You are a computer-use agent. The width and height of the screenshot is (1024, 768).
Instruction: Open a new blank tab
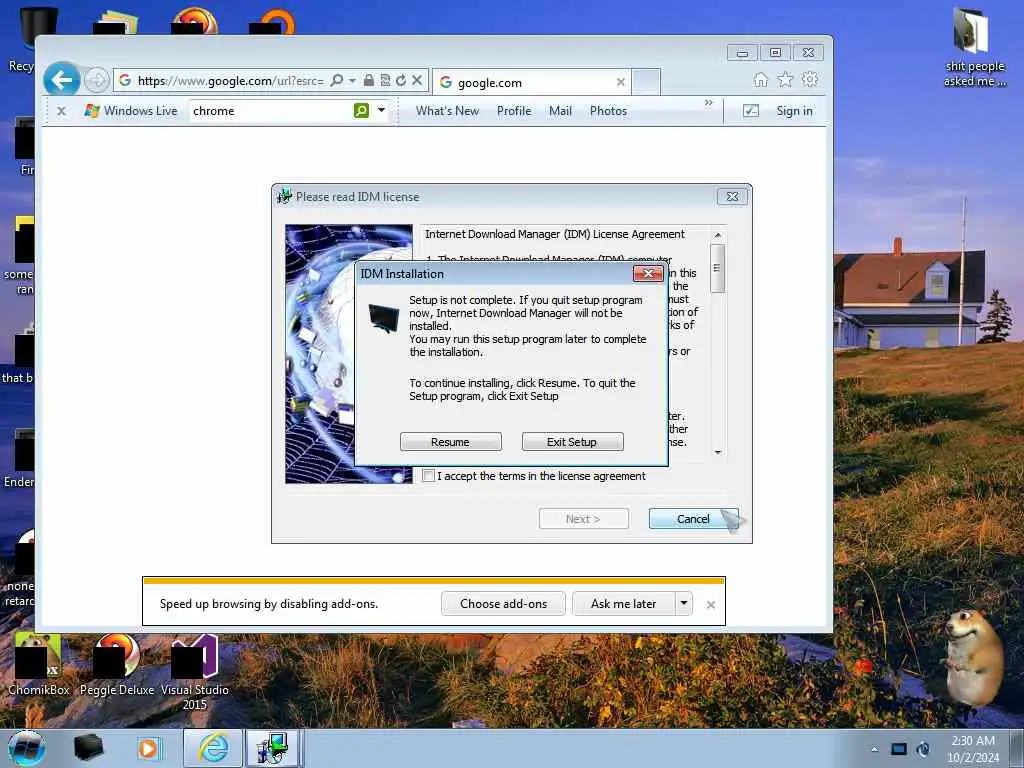point(647,82)
